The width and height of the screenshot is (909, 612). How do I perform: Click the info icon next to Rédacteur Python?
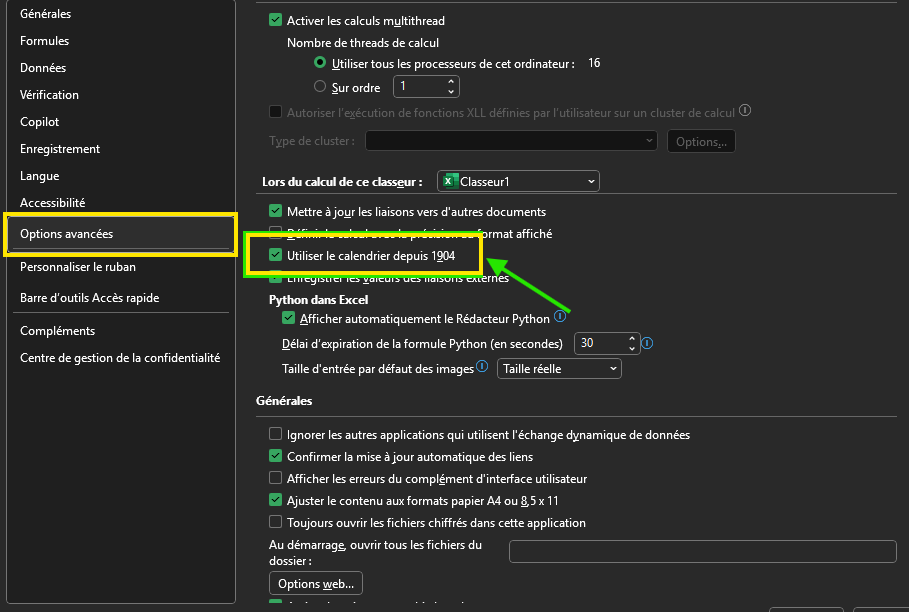pyautogui.click(x=560, y=318)
